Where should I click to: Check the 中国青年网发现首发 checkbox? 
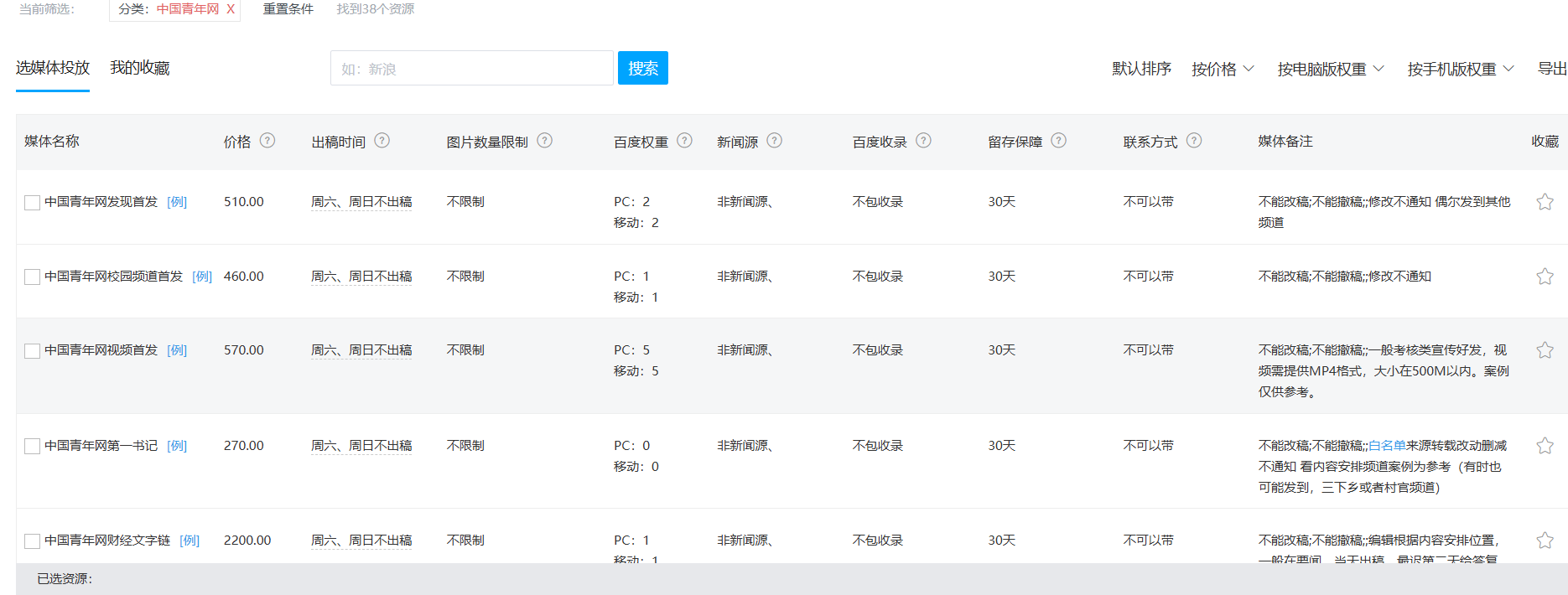click(x=33, y=203)
